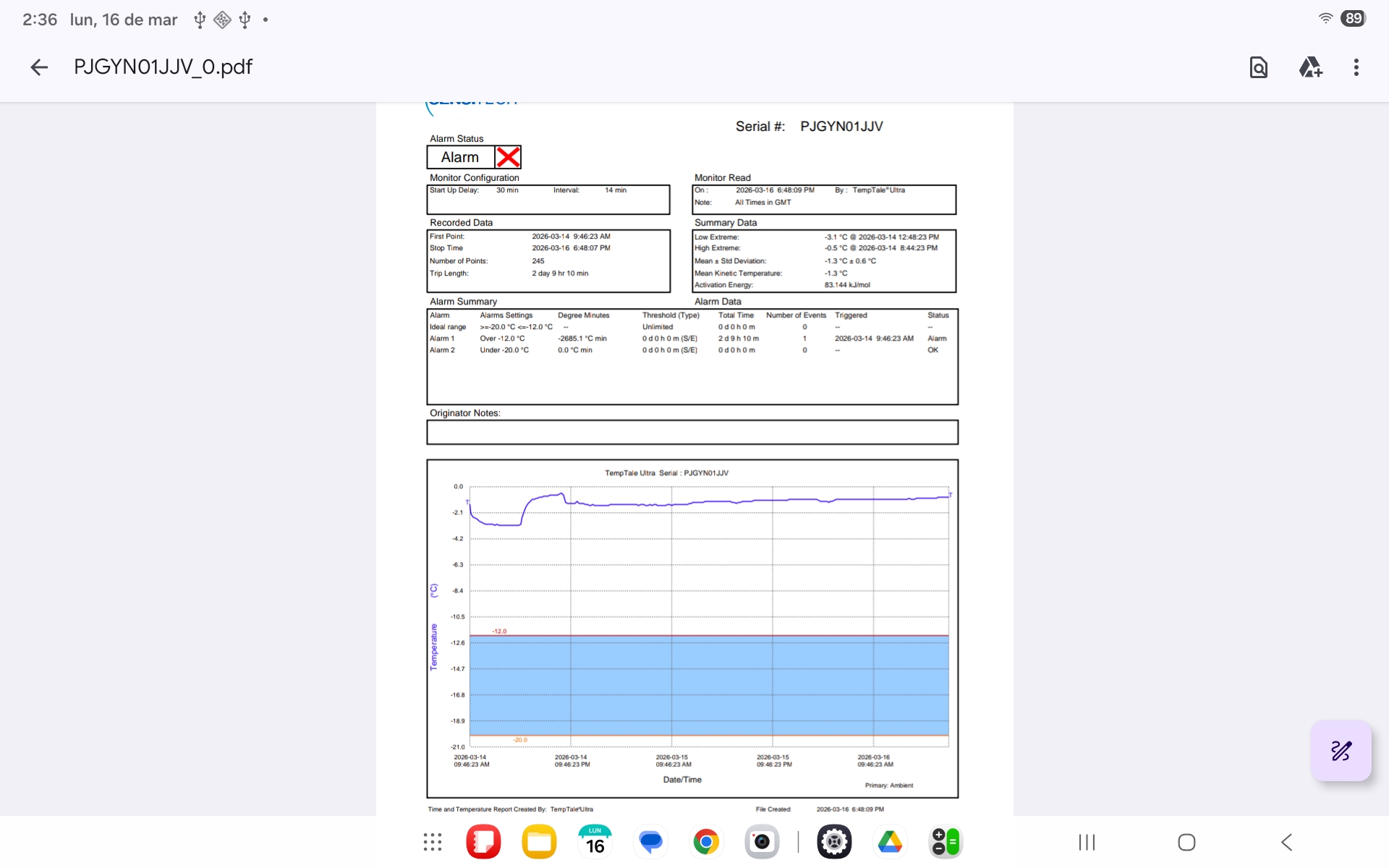Open the app drawer grid icon
Viewport: 1389px width, 868px height.
[433, 842]
